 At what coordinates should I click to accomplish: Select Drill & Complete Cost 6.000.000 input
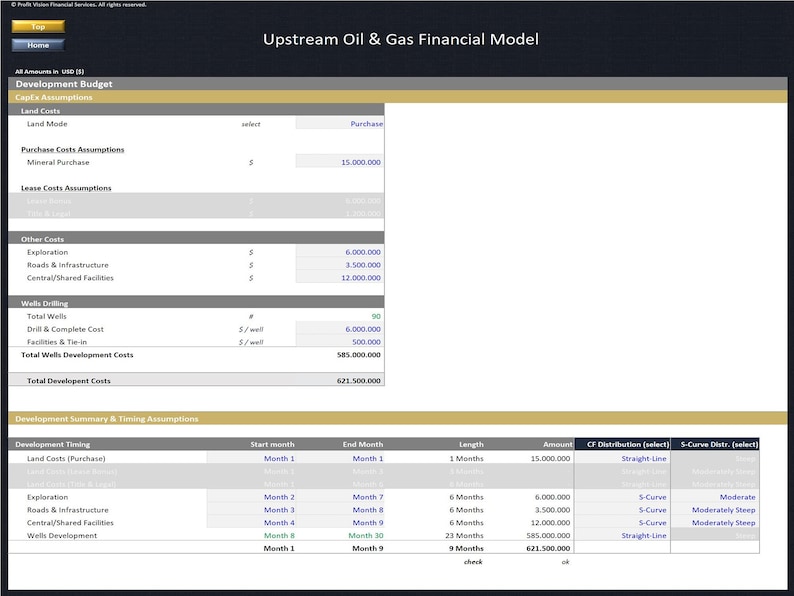pyautogui.click(x=340, y=329)
